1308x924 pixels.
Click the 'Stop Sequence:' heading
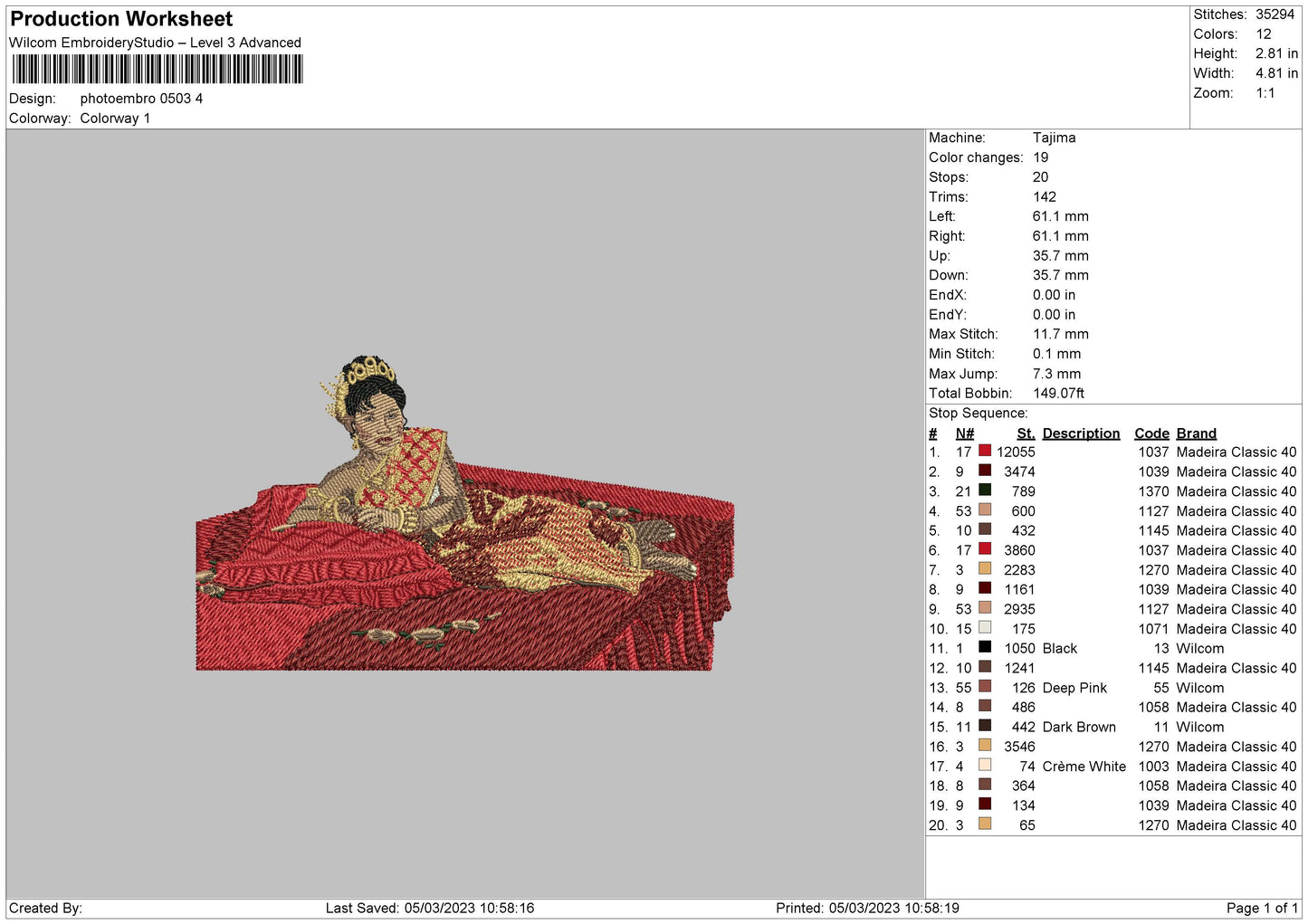tap(979, 414)
